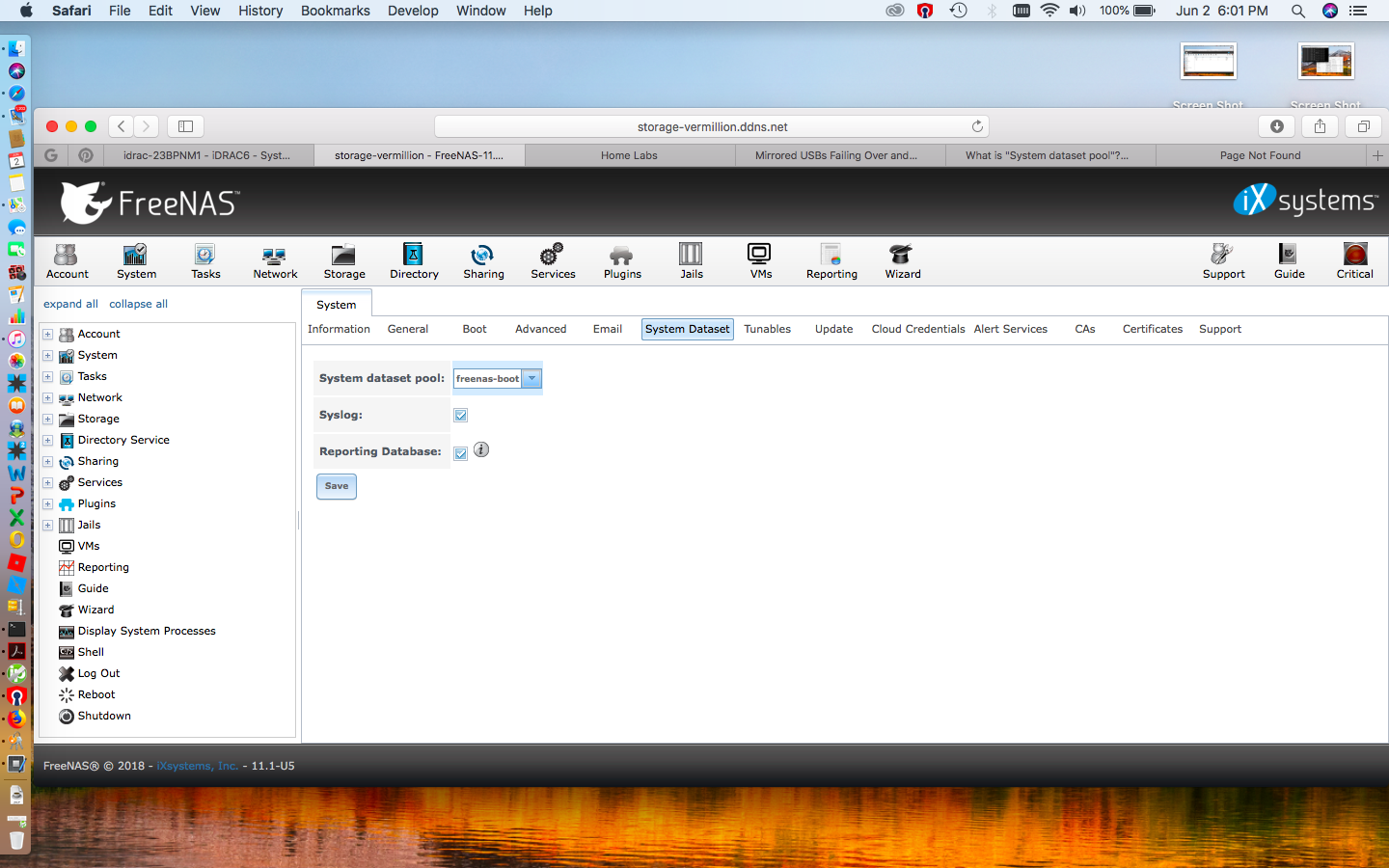The height and width of the screenshot is (868, 1389).
Task: Open the Sharing toolbar icon
Action: (483, 260)
